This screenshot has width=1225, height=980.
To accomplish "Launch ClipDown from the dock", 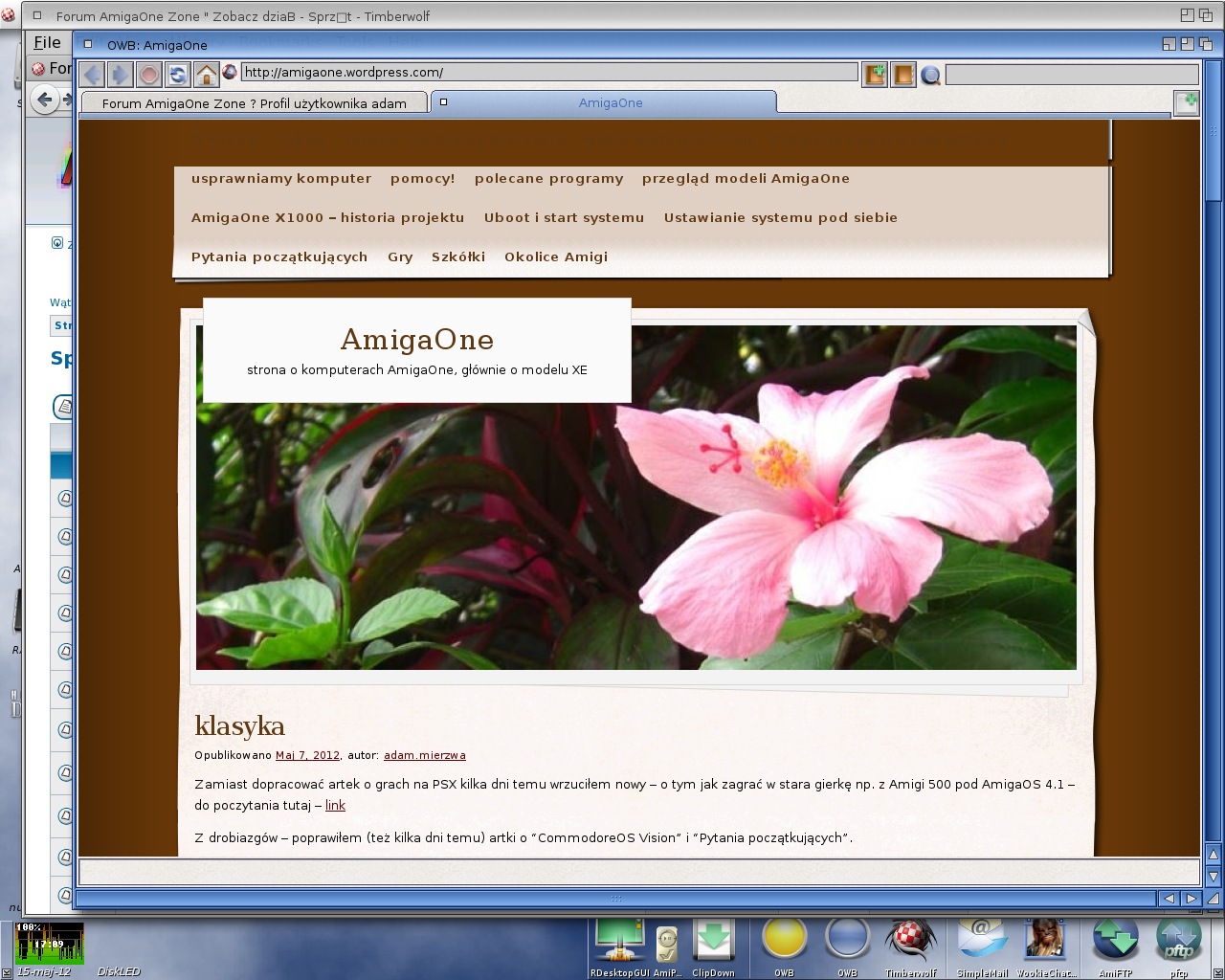I will point(714,947).
